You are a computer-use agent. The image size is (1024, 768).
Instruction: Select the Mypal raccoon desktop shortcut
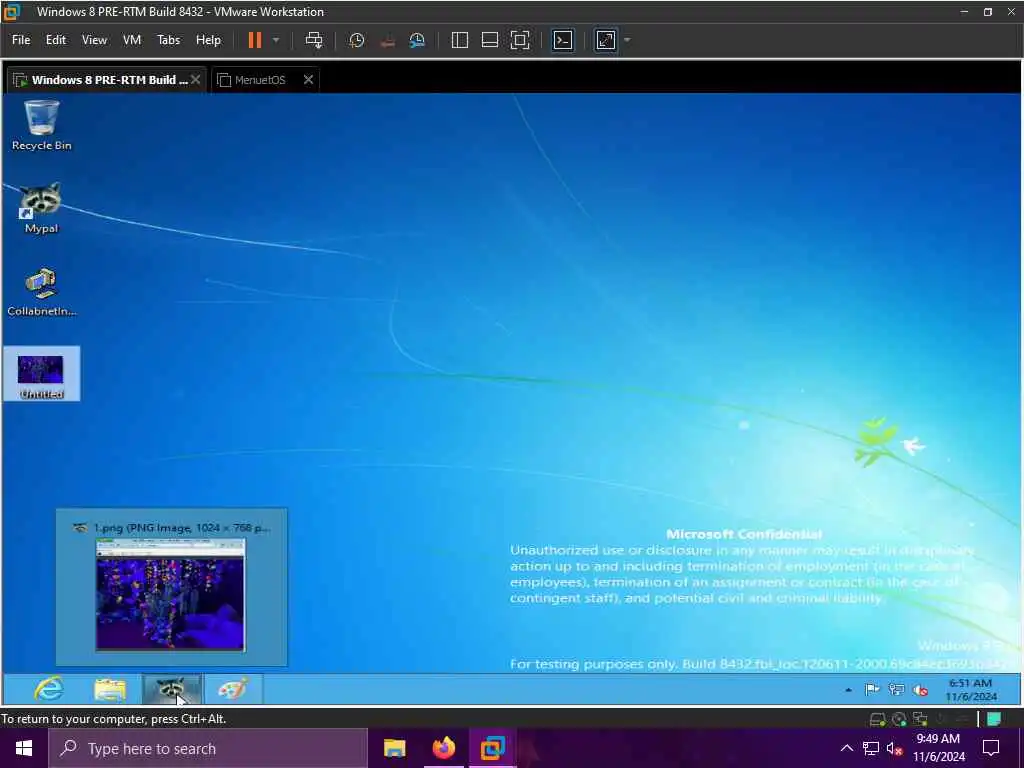(x=41, y=208)
